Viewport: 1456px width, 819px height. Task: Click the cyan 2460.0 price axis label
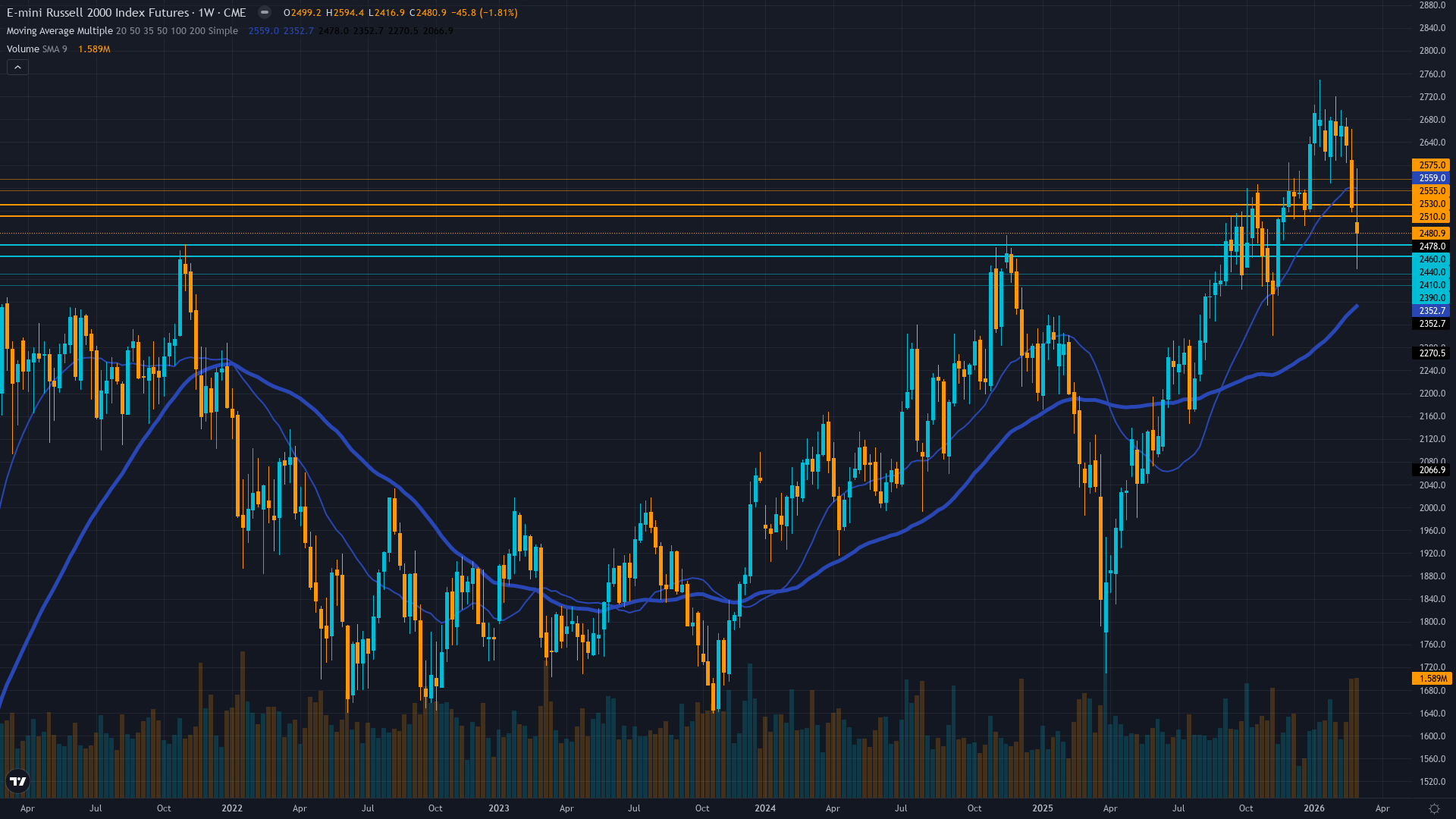(1431, 259)
